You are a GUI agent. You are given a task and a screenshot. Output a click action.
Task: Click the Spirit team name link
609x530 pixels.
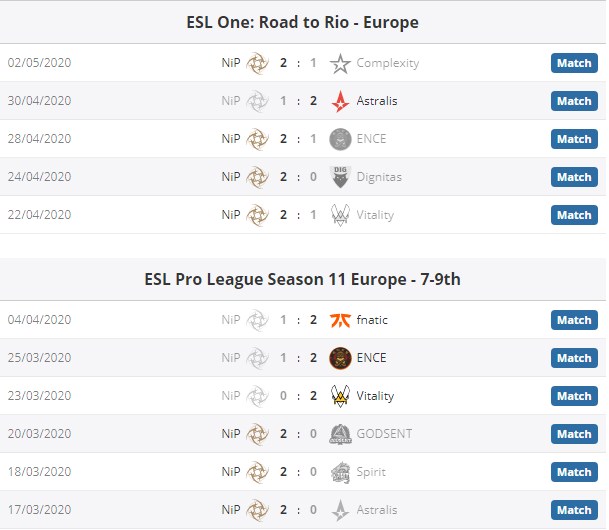pyautogui.click(x=371, y=472)
